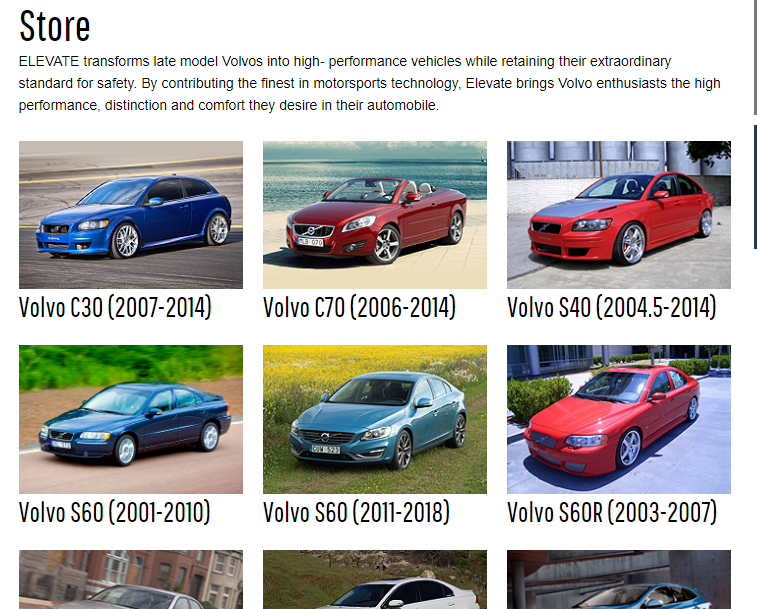Select the Volvo S60R (2003-2007) title
The width and height of the screenshot is (757, 609).
click(612, 512)
